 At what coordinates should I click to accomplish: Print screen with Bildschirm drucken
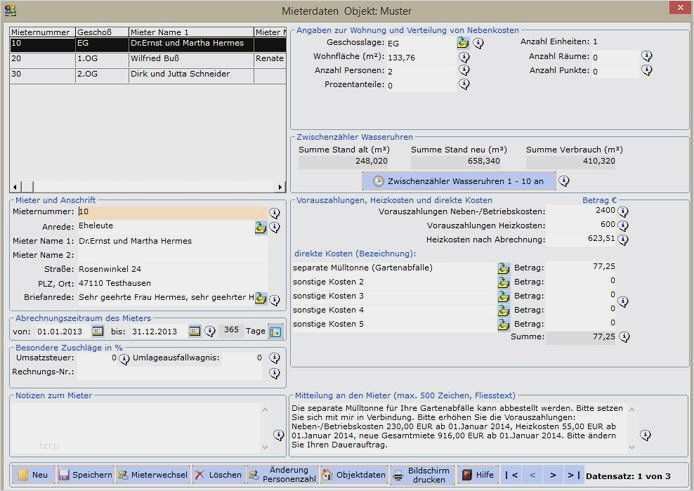tap(422, 475)
